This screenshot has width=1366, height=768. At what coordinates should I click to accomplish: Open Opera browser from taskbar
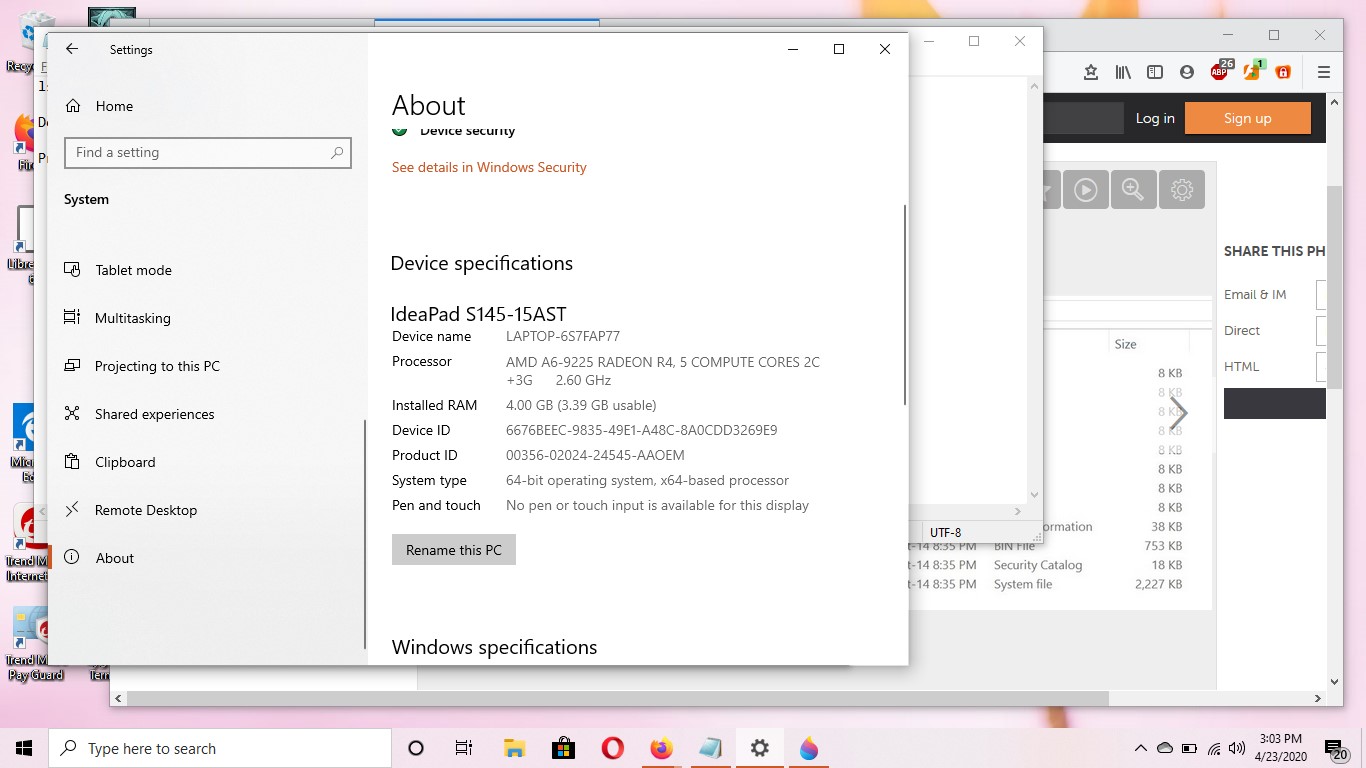click(x=612, y=748)
